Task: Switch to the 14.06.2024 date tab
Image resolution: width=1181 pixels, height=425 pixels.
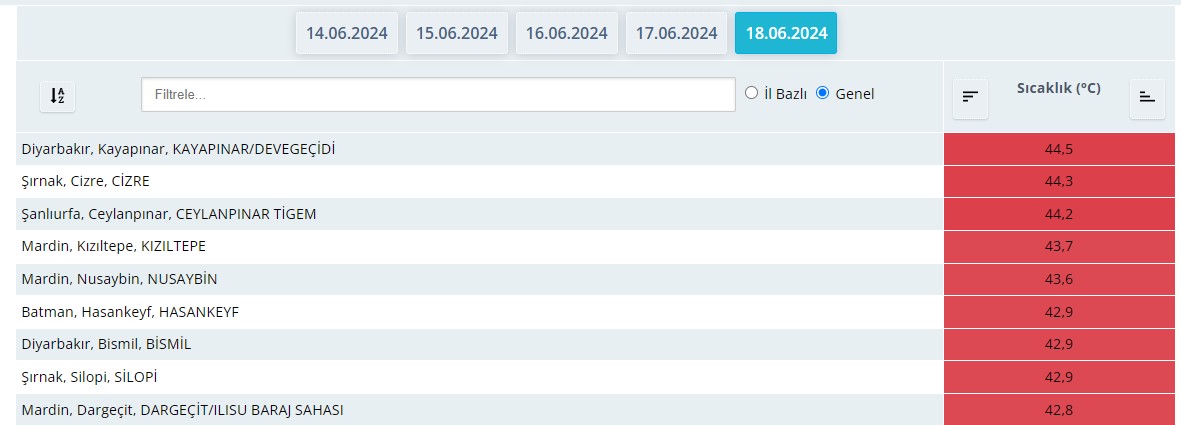Action: [x=347, y=33]
